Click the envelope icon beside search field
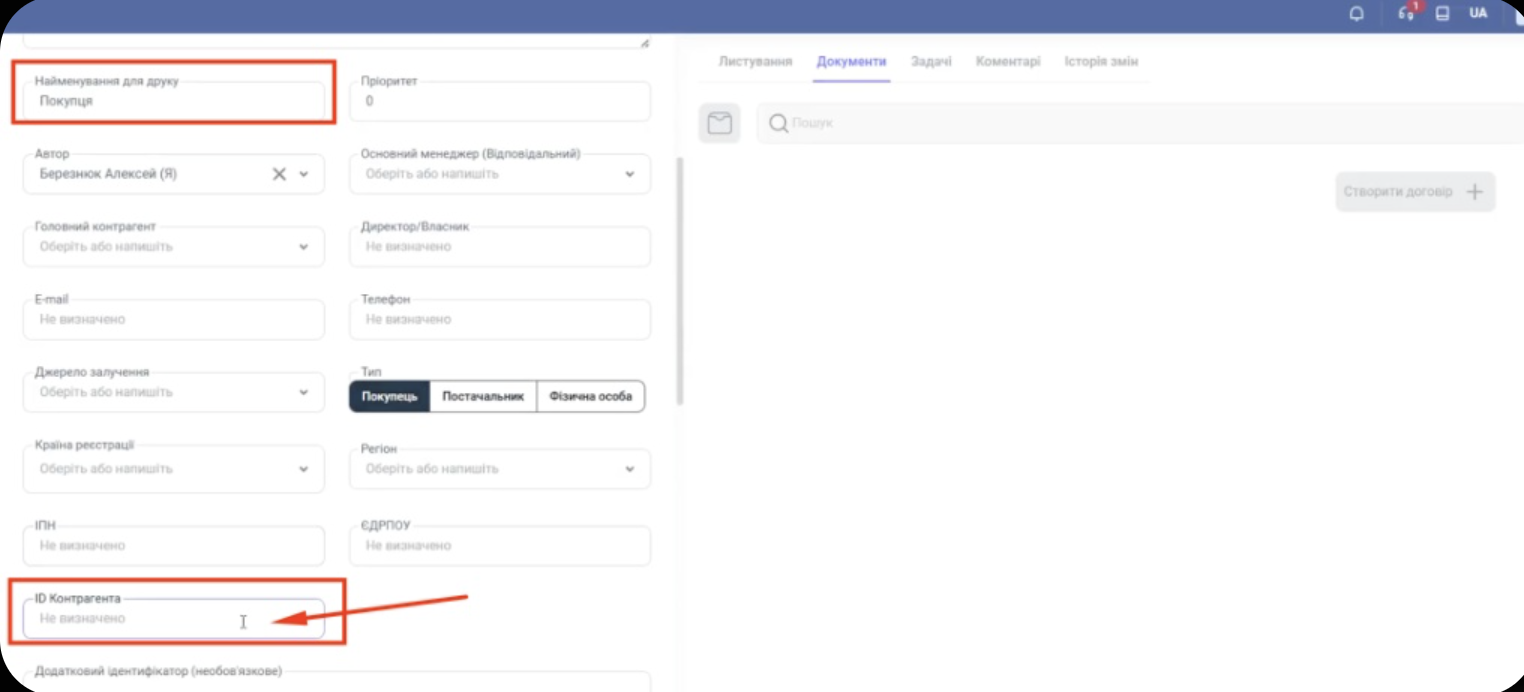This screenshot has height=692, width=1524. click(x=719, y=123)
